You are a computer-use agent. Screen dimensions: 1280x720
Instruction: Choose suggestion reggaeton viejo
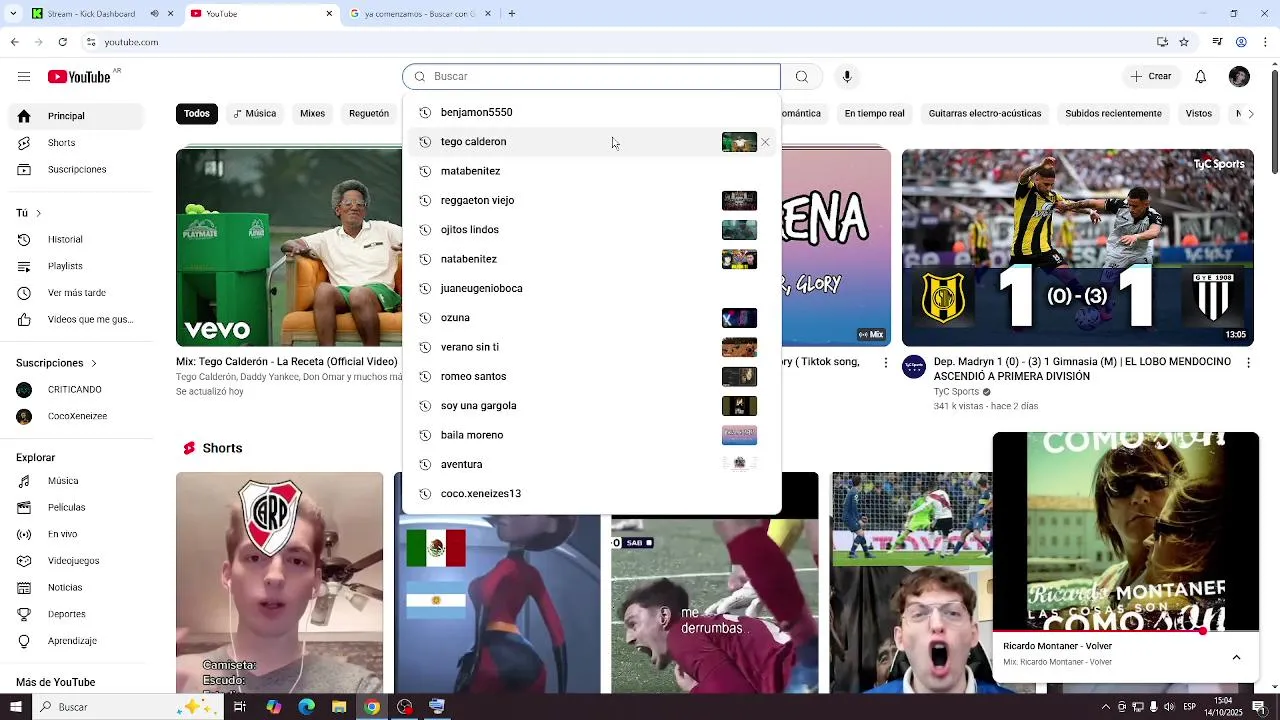(x=591, y=200)
